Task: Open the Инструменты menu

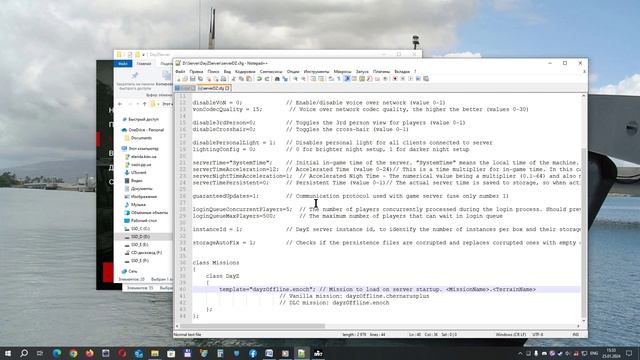Action: (x=316, y=71)
